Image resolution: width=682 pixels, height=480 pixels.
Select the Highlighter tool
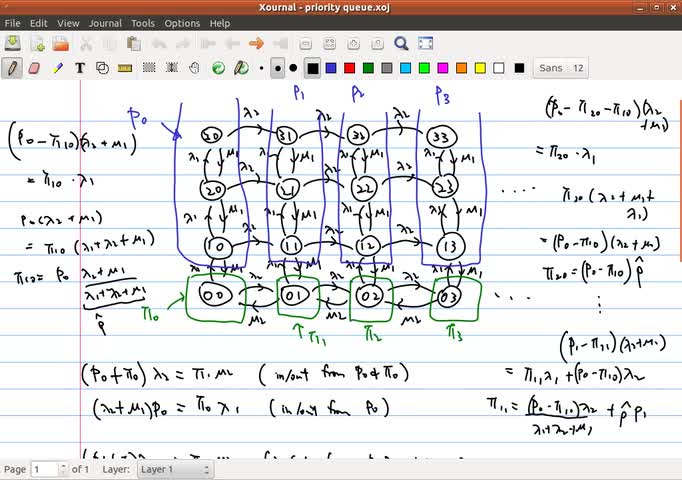[57, 68]
